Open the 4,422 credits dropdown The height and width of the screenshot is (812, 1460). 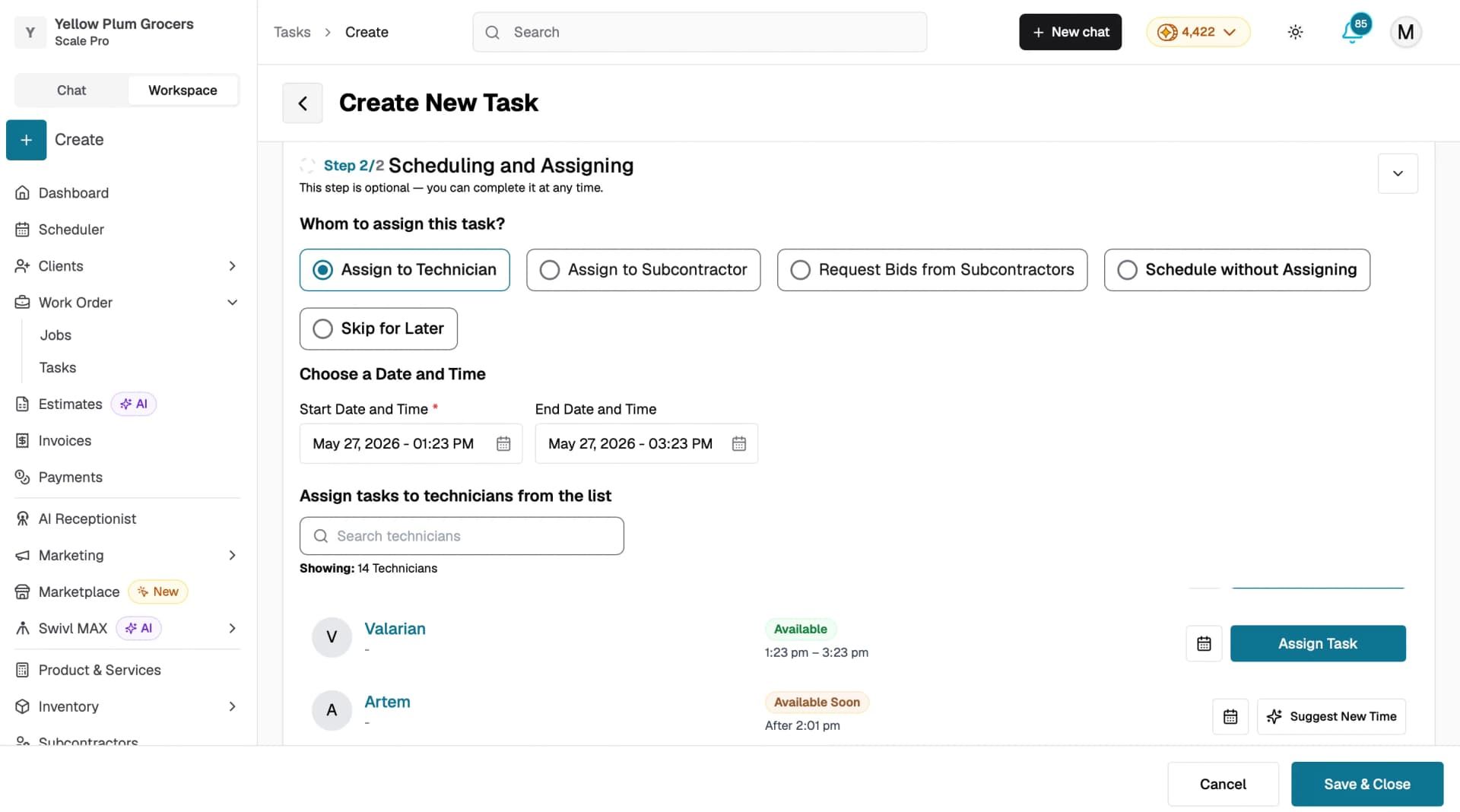pos(1198,32)
